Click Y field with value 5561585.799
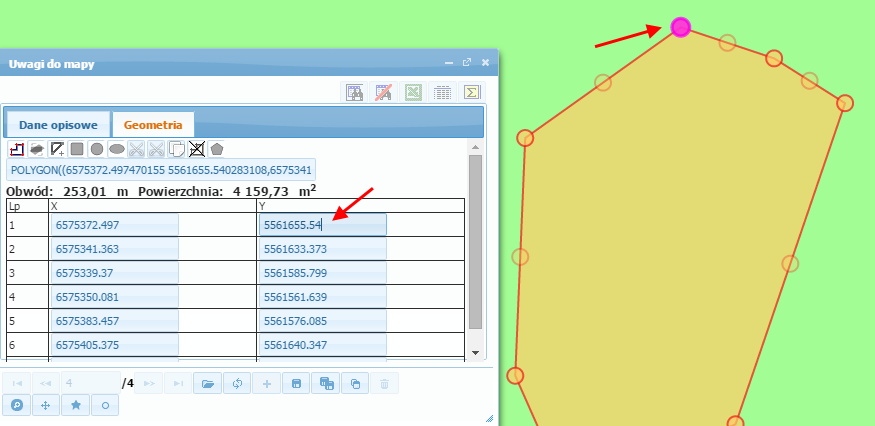The image size is (875, 426). 323,273
